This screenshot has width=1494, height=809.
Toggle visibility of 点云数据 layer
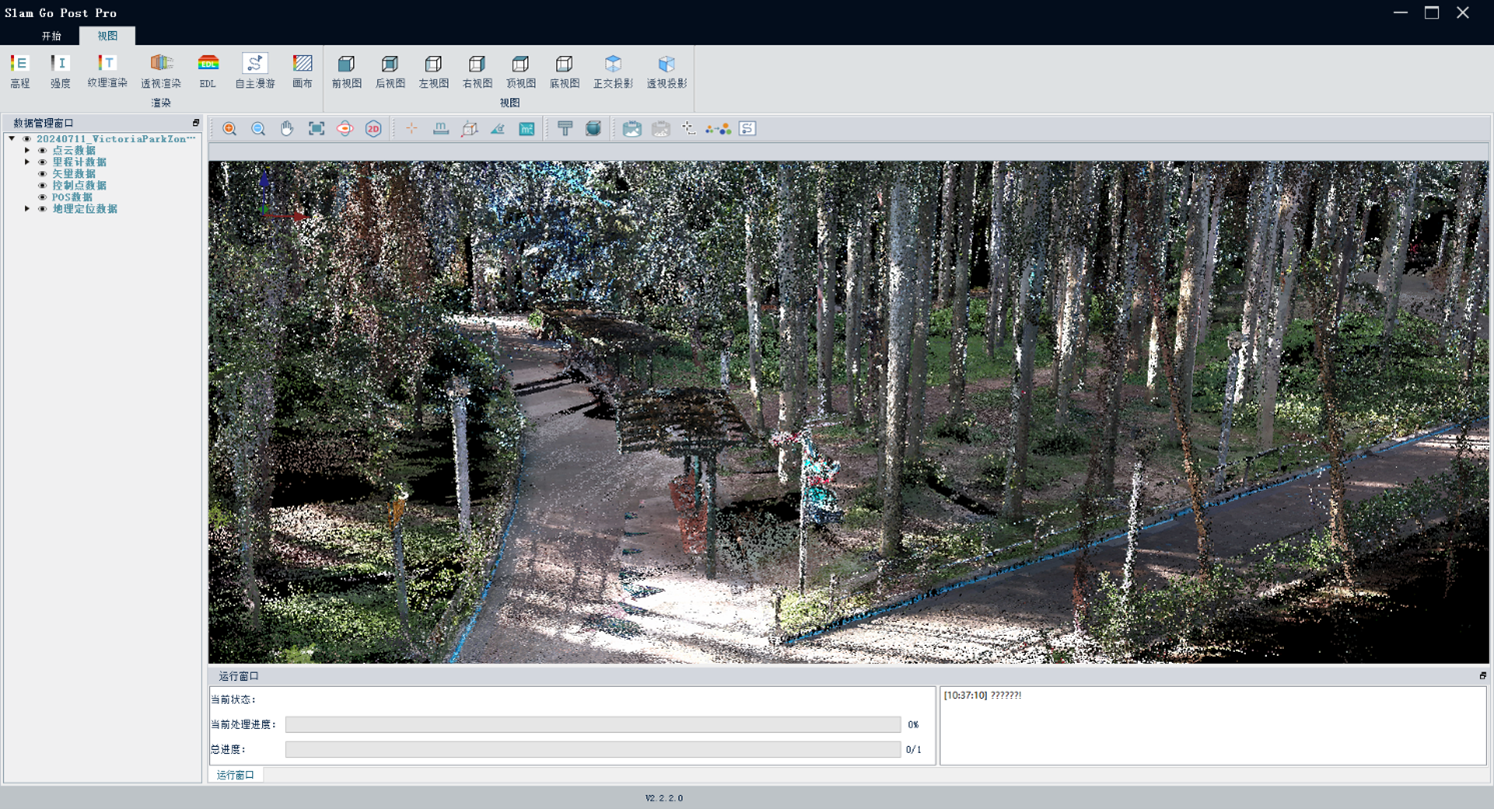coord(42,150)
